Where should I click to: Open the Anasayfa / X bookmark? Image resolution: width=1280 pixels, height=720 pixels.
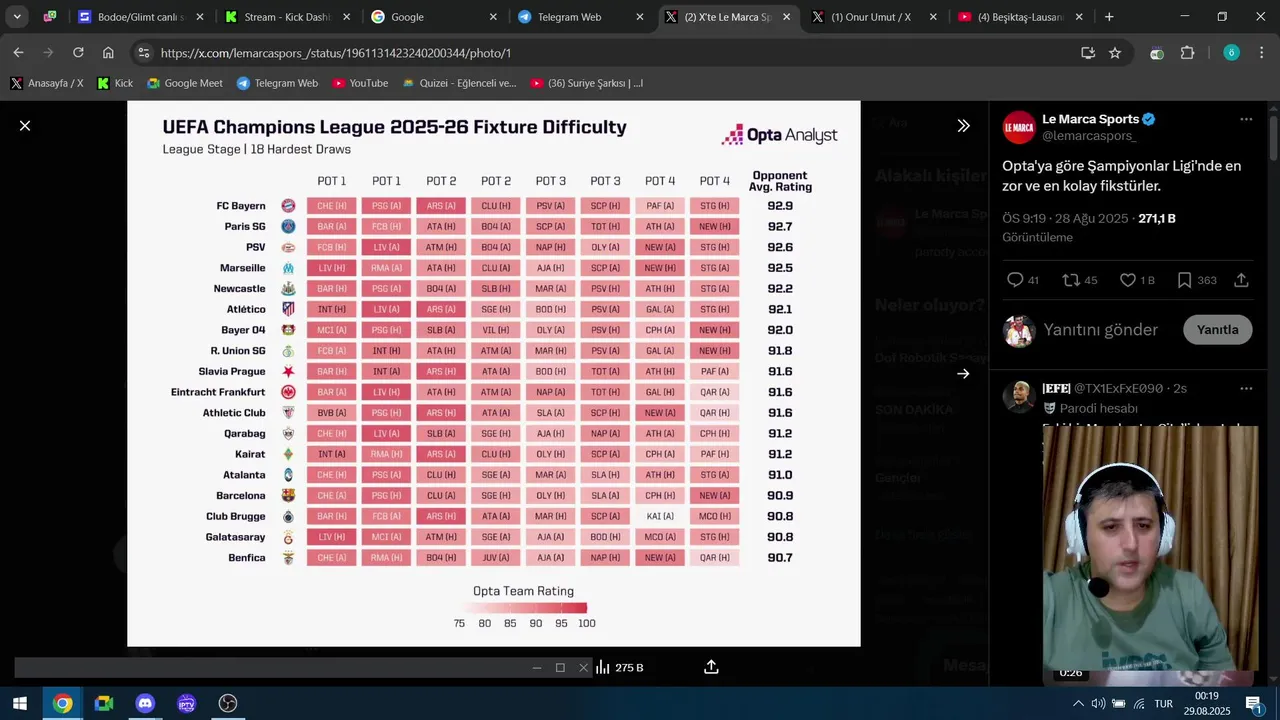tap(47, 83)
